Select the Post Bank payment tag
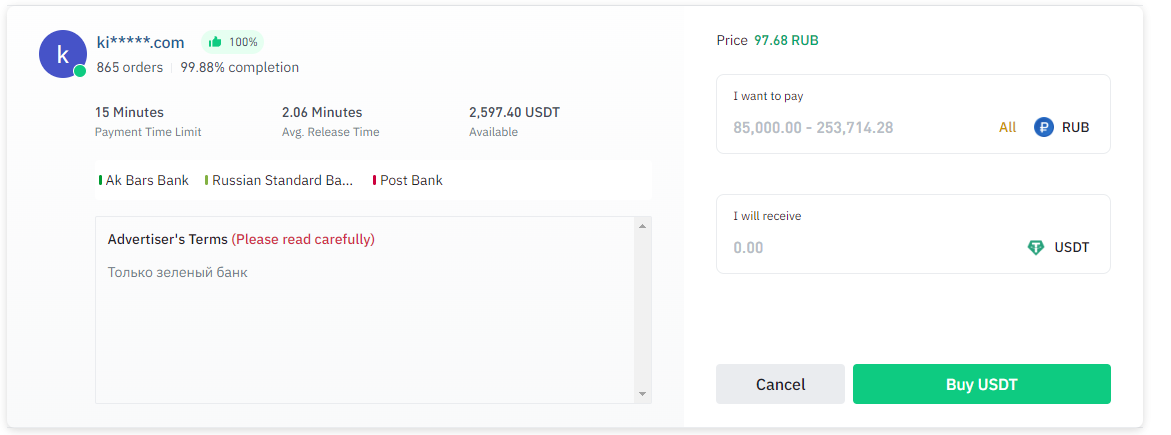The width and height of the screenshot is (1171, 435). pyautogui.click(x=410, y=180)
